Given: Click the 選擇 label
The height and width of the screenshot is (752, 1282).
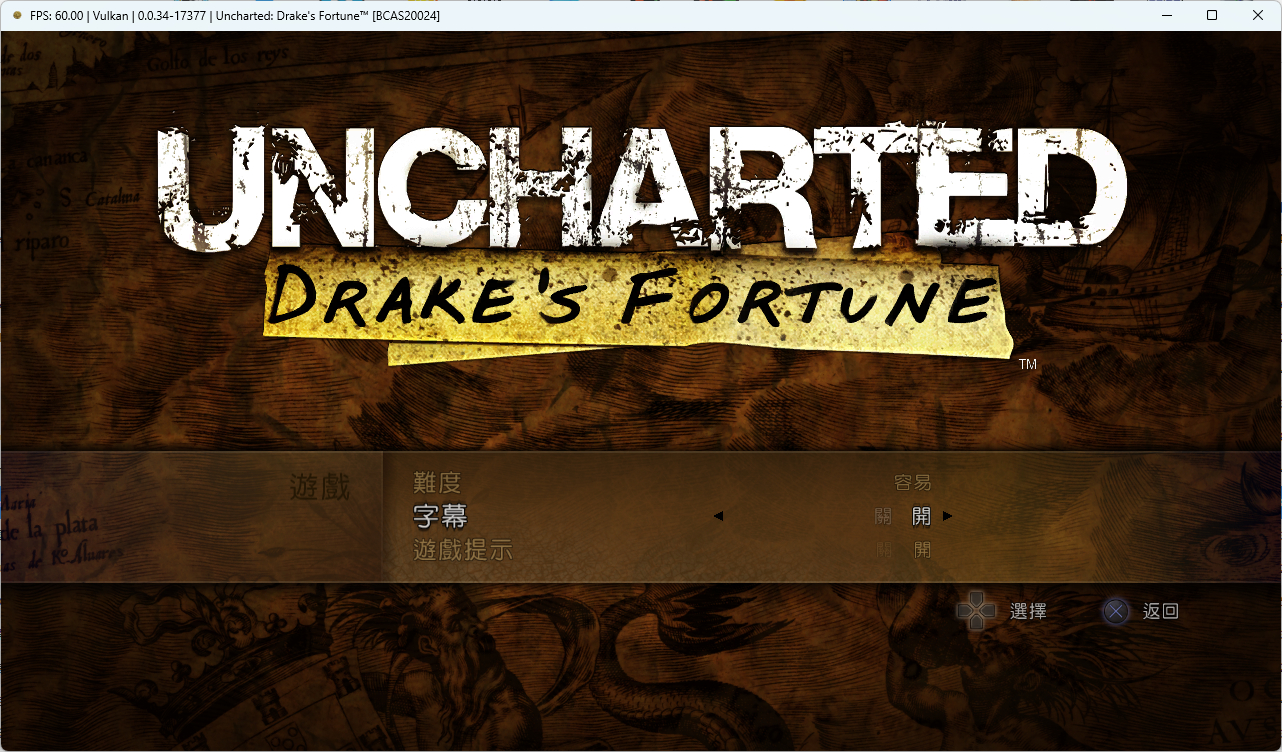Looking at the screenshot, I should pyautogui.click(x=1028, y=611).
